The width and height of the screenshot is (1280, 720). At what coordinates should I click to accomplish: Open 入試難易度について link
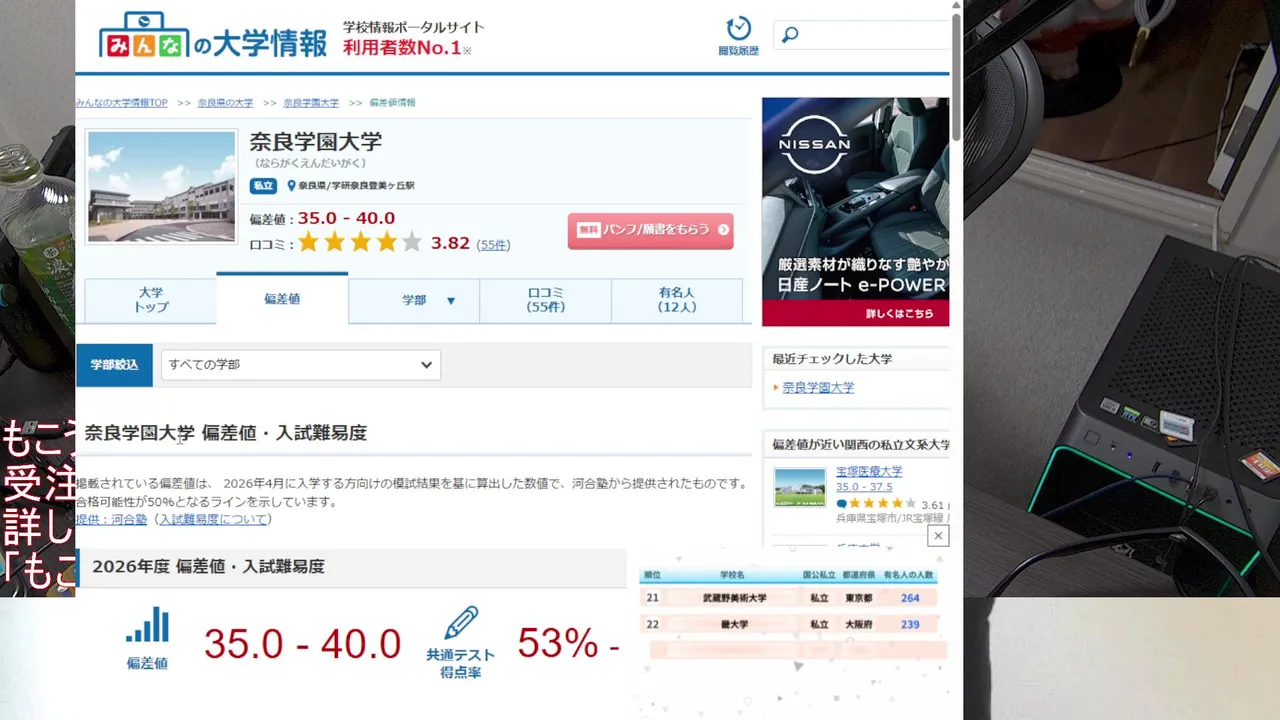(213, 519)
